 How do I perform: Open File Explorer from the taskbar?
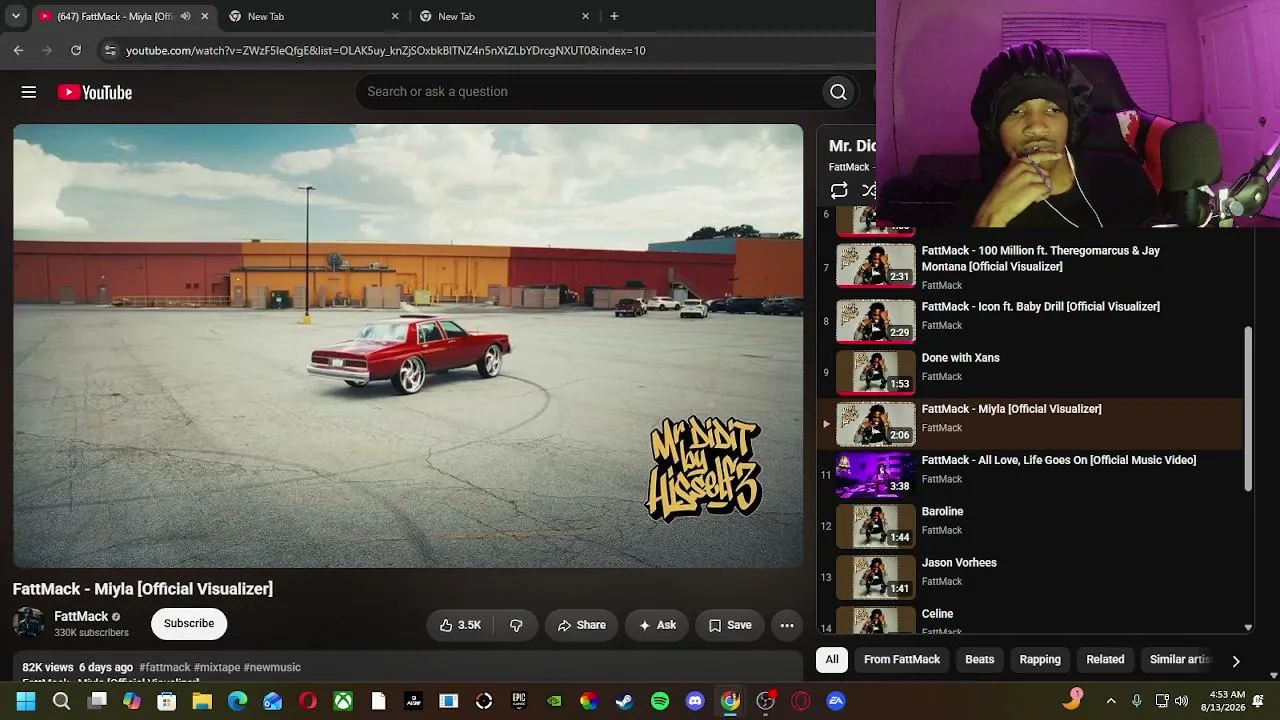pos(202,701)
